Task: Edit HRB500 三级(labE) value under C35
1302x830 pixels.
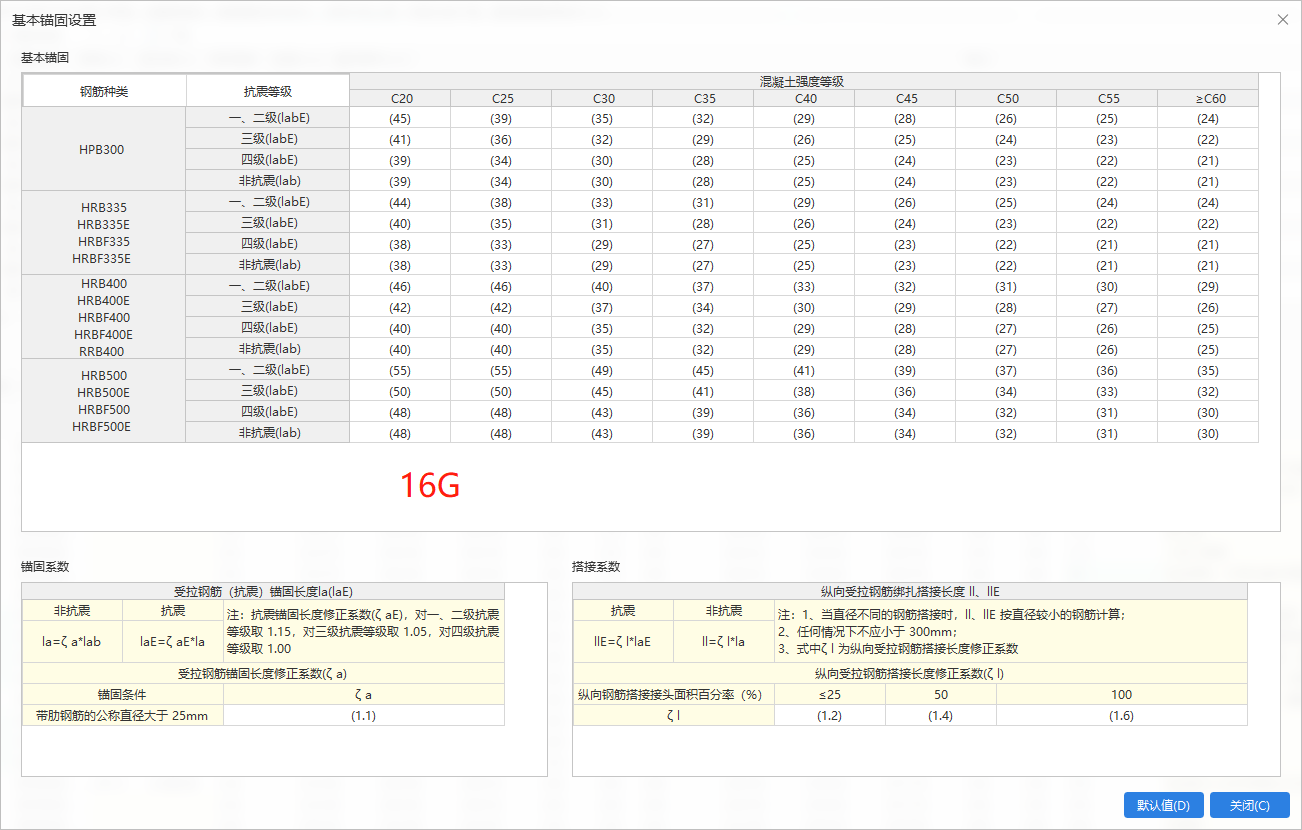Action: click(704, 391)
